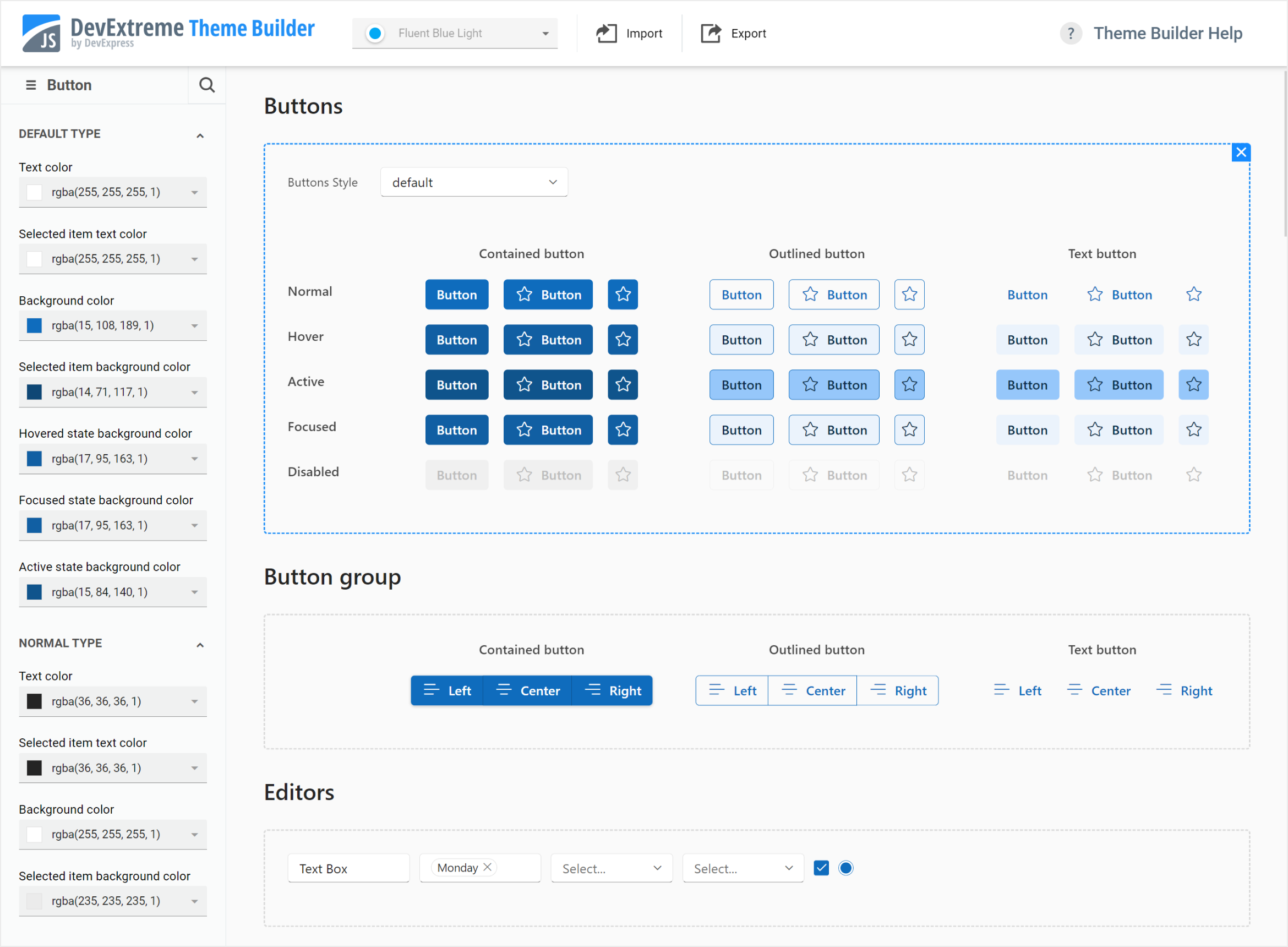Click the Normal contained Button
Image resolution: width=1288 pixels, height=947 pixels.
coord(456,294)
